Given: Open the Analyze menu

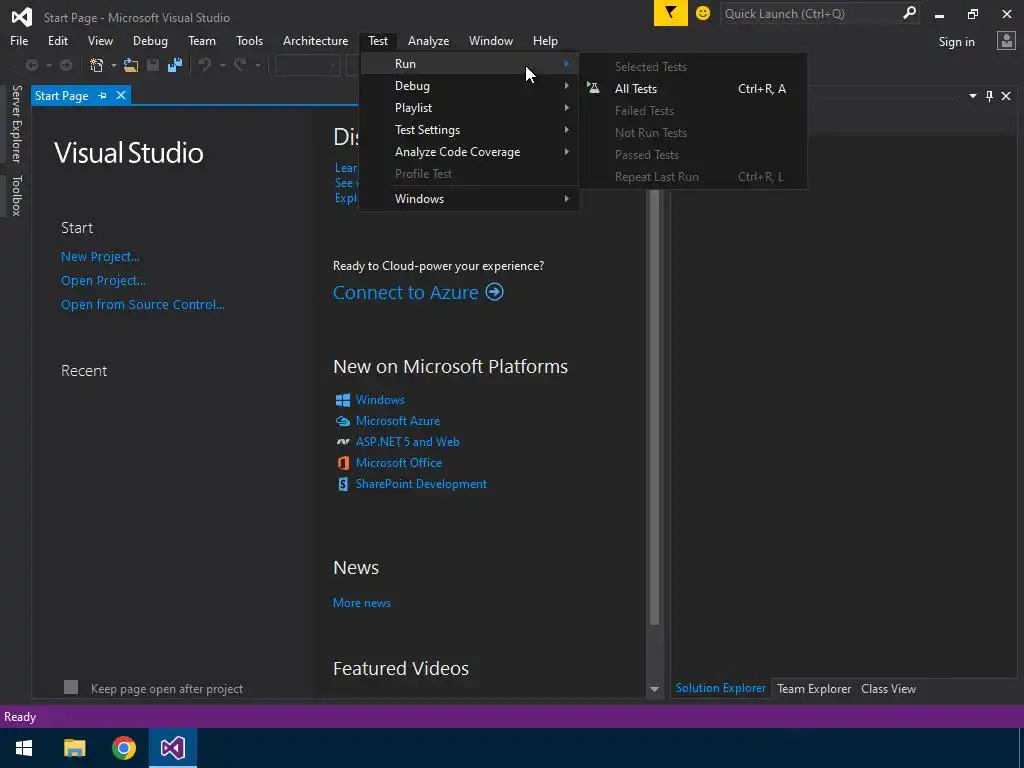Looking at the screenshot, I should [x=428, y=41].
